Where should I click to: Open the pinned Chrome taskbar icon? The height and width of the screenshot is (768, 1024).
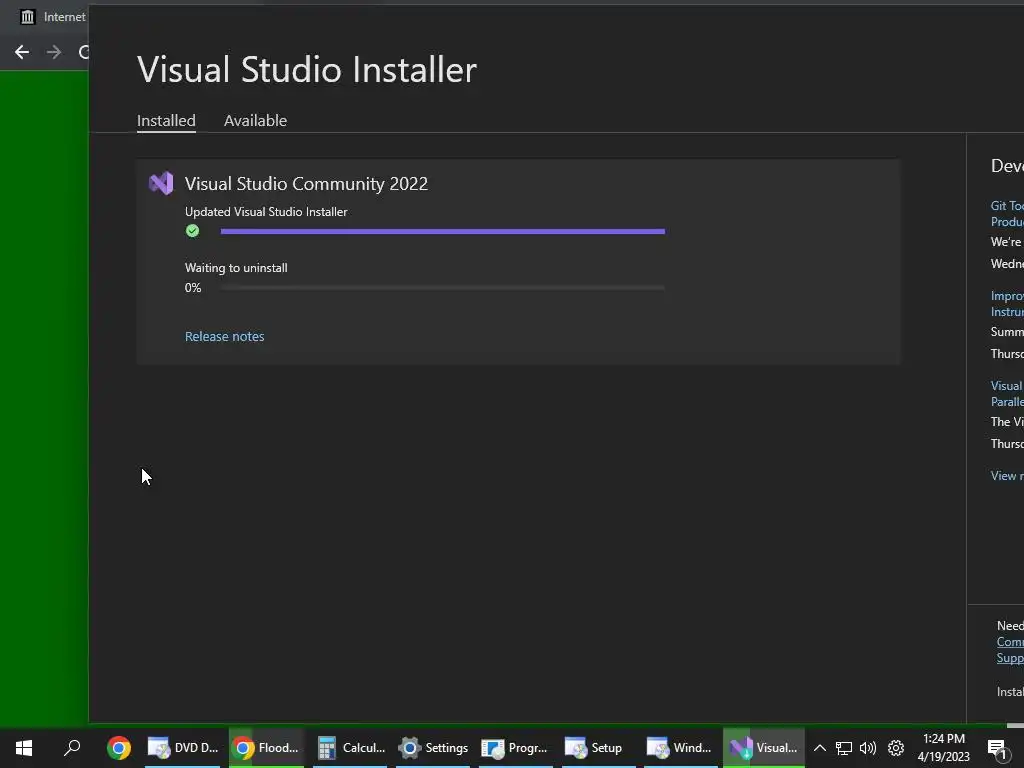(x=119, y=748)
